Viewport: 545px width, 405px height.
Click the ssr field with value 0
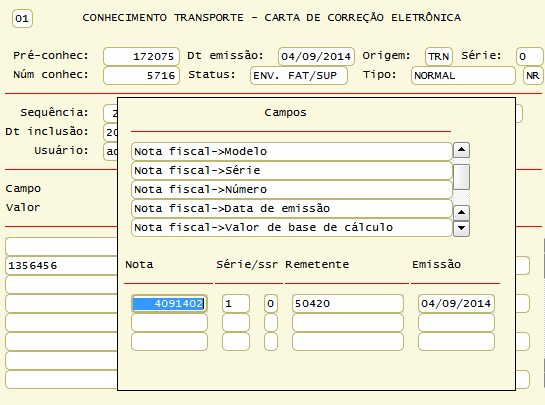pos(271,303)
